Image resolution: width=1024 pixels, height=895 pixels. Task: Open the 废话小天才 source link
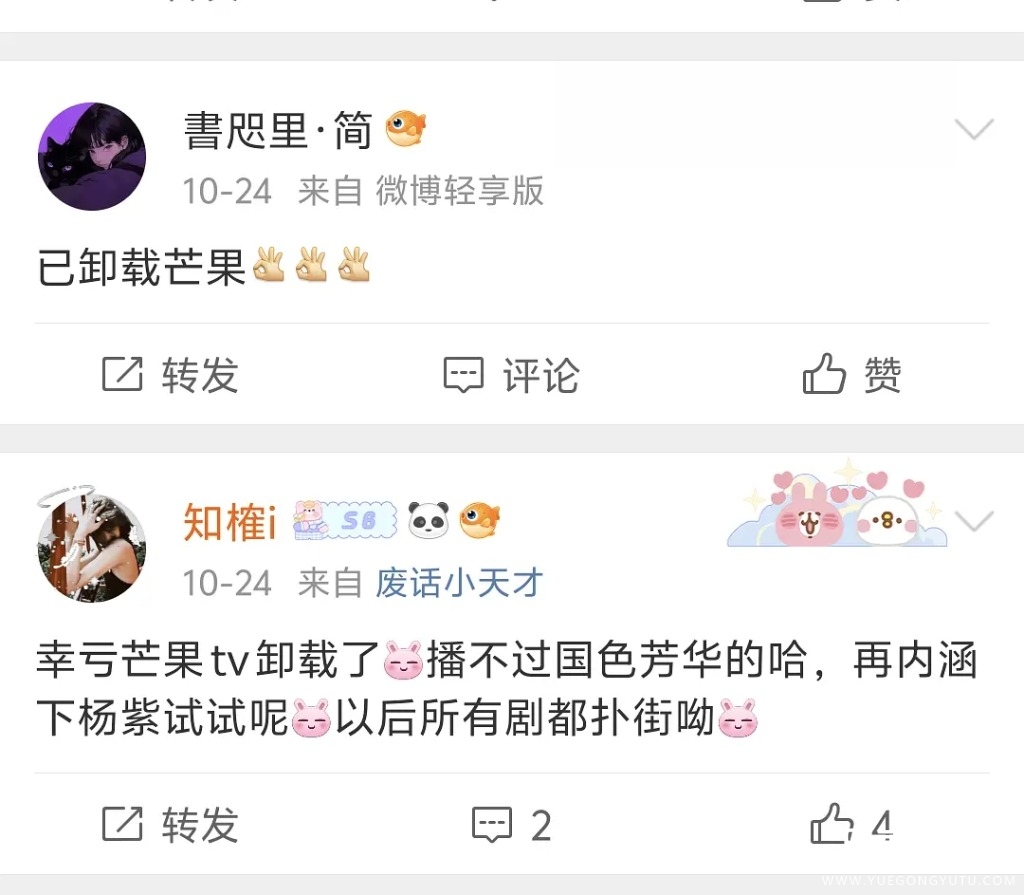(459, 582)
